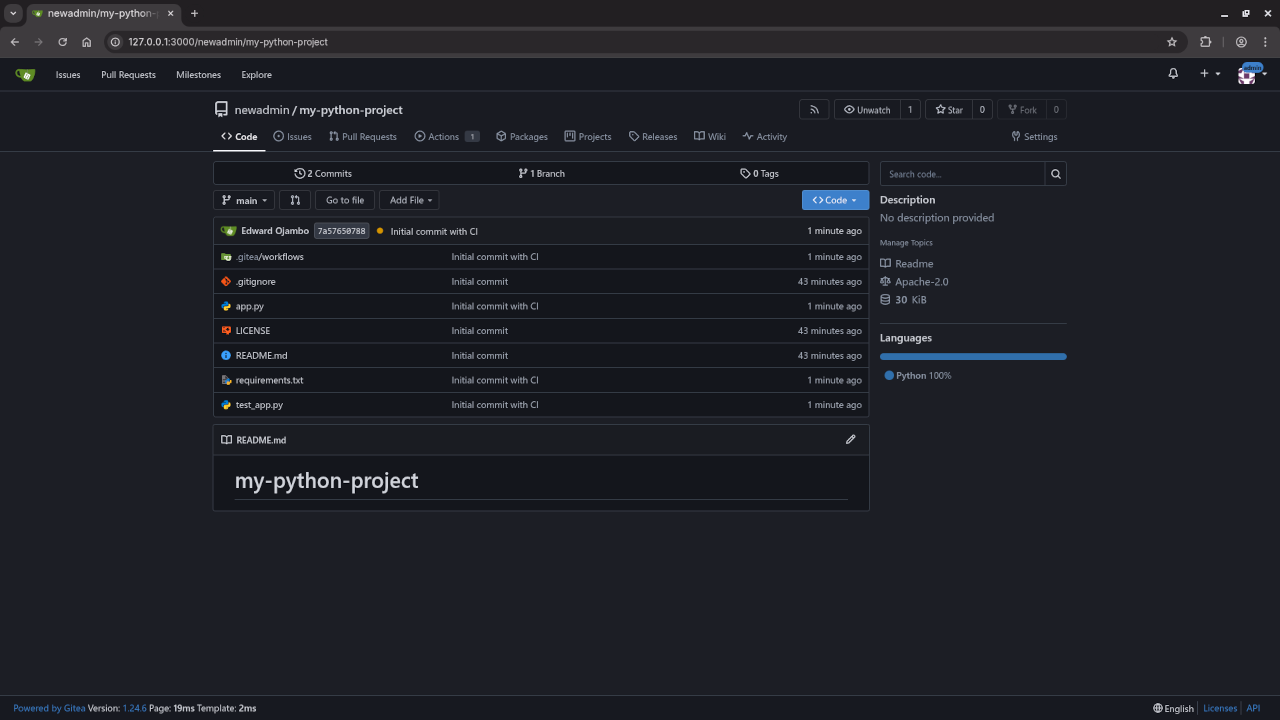Click the README.md info file icon
The height and width of the screenshot is (720, 1280).
pyautogui.click(x=226, y=356)
